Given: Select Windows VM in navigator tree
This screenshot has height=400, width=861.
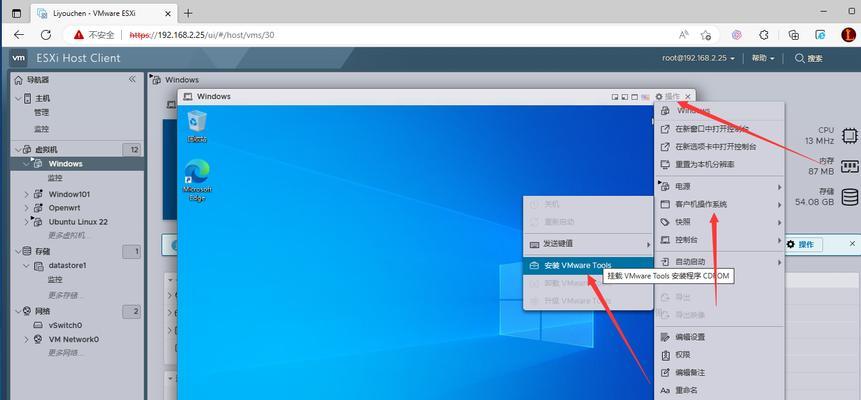Looking at the screenshot, I should [x=65, y=164].
